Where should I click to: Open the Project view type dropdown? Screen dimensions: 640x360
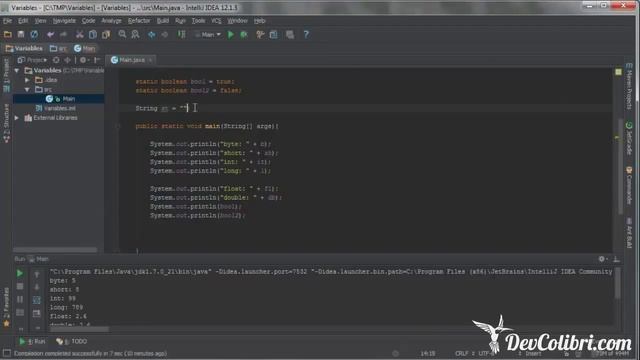pos(32,60)
